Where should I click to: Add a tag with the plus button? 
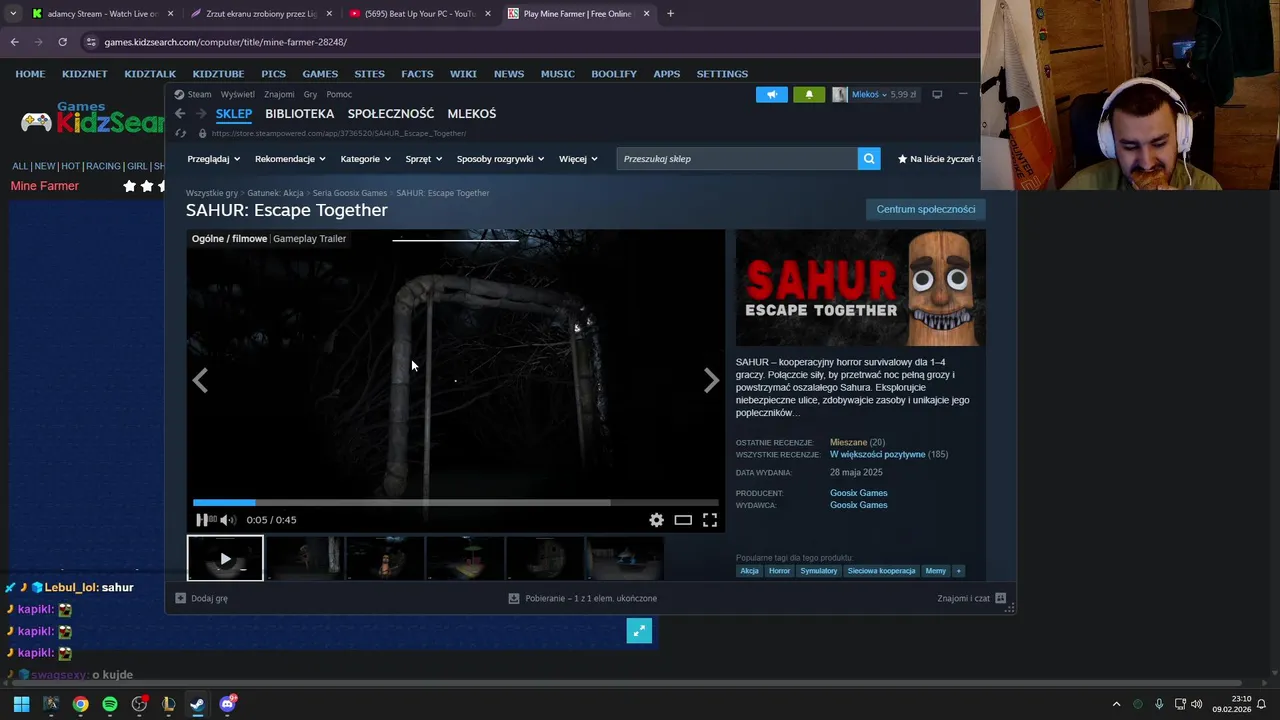(958, 571)
